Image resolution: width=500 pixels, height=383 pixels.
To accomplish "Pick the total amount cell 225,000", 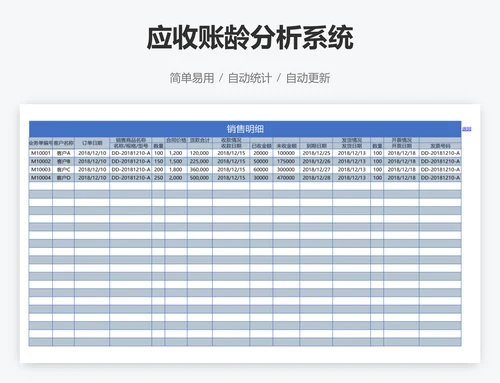I will pyautogui.click(x=200, y=161).
